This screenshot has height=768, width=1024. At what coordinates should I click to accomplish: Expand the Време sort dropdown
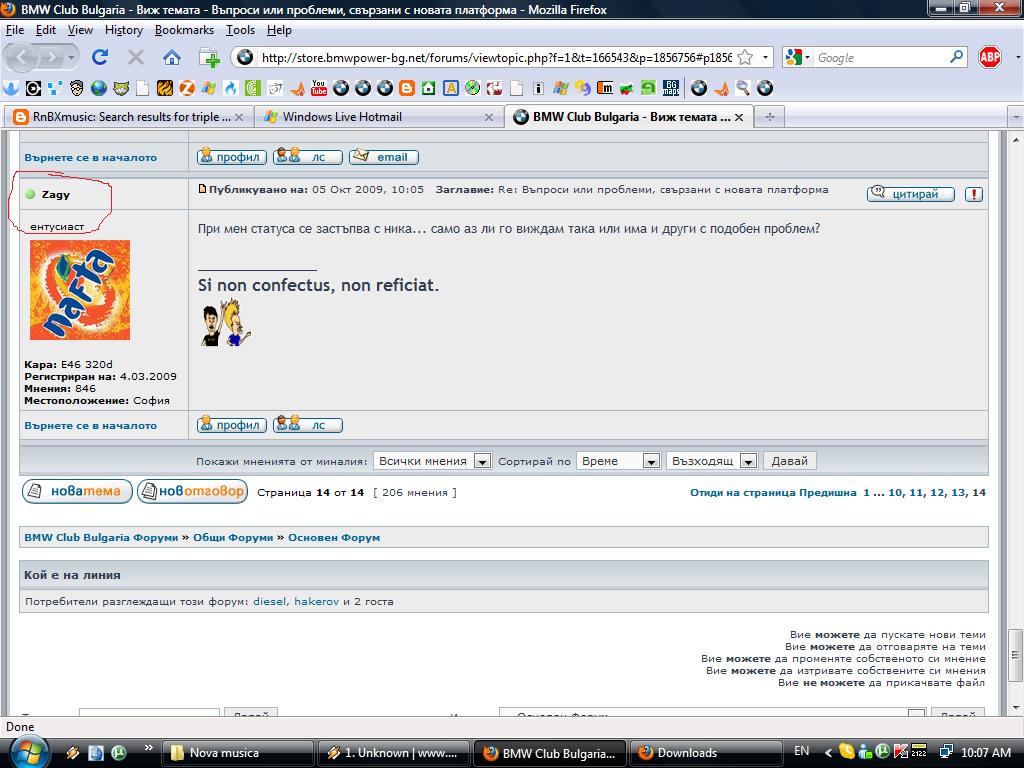[x=650, y=461]
